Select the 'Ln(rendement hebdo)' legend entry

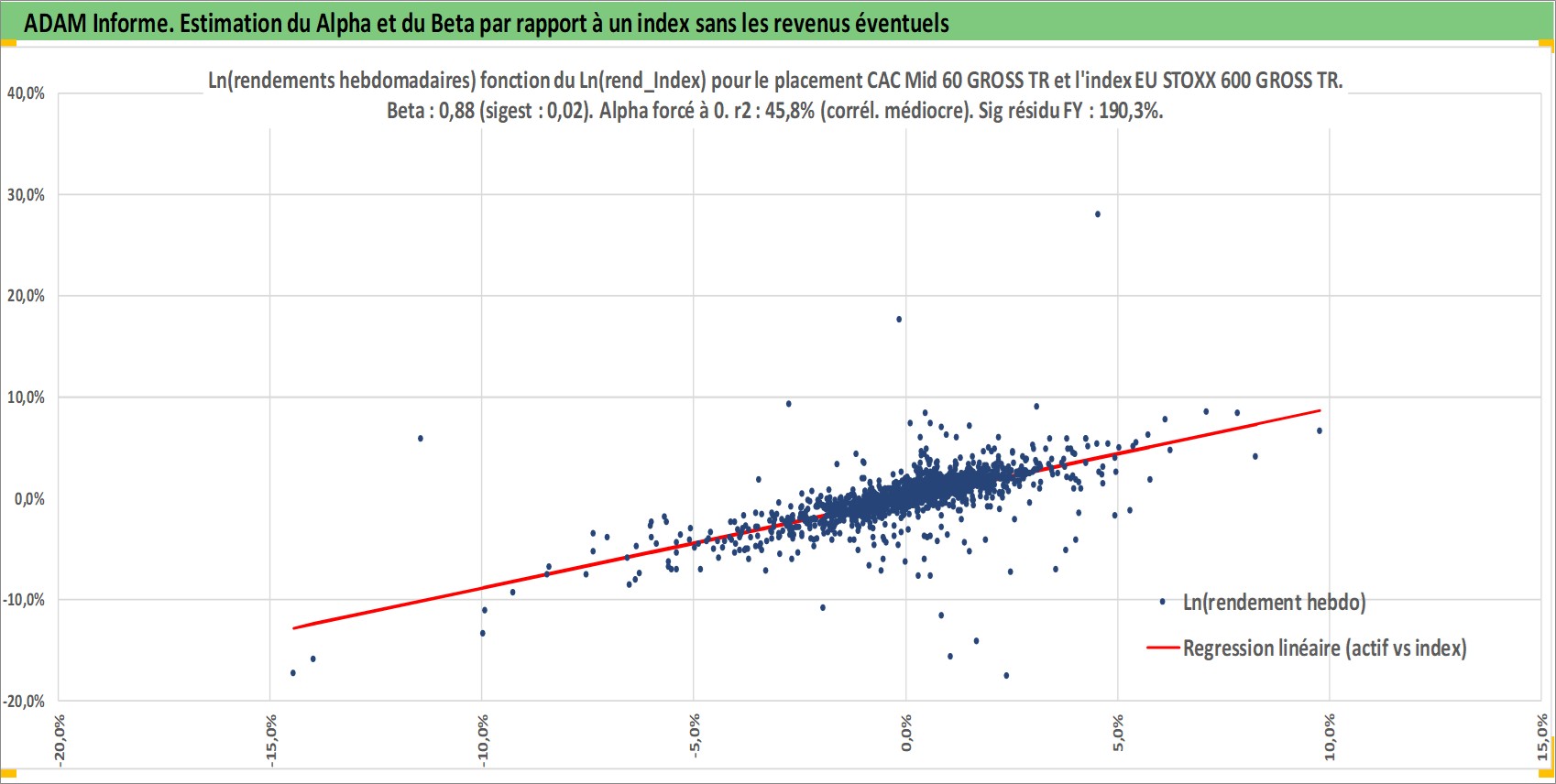[1274, 602]
